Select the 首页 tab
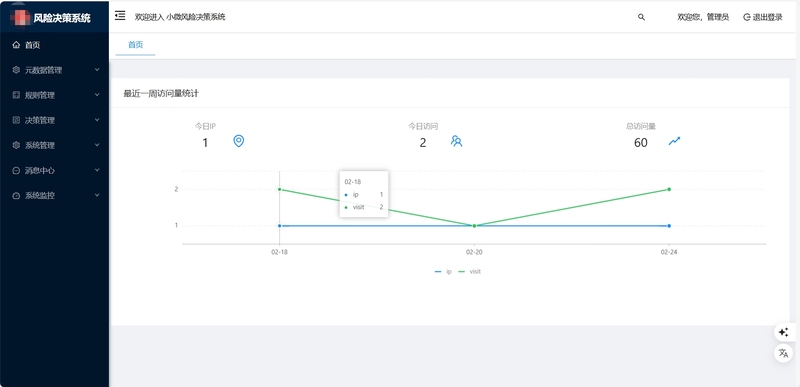This screenshot has width=800, height=387. tap(135, 45)
